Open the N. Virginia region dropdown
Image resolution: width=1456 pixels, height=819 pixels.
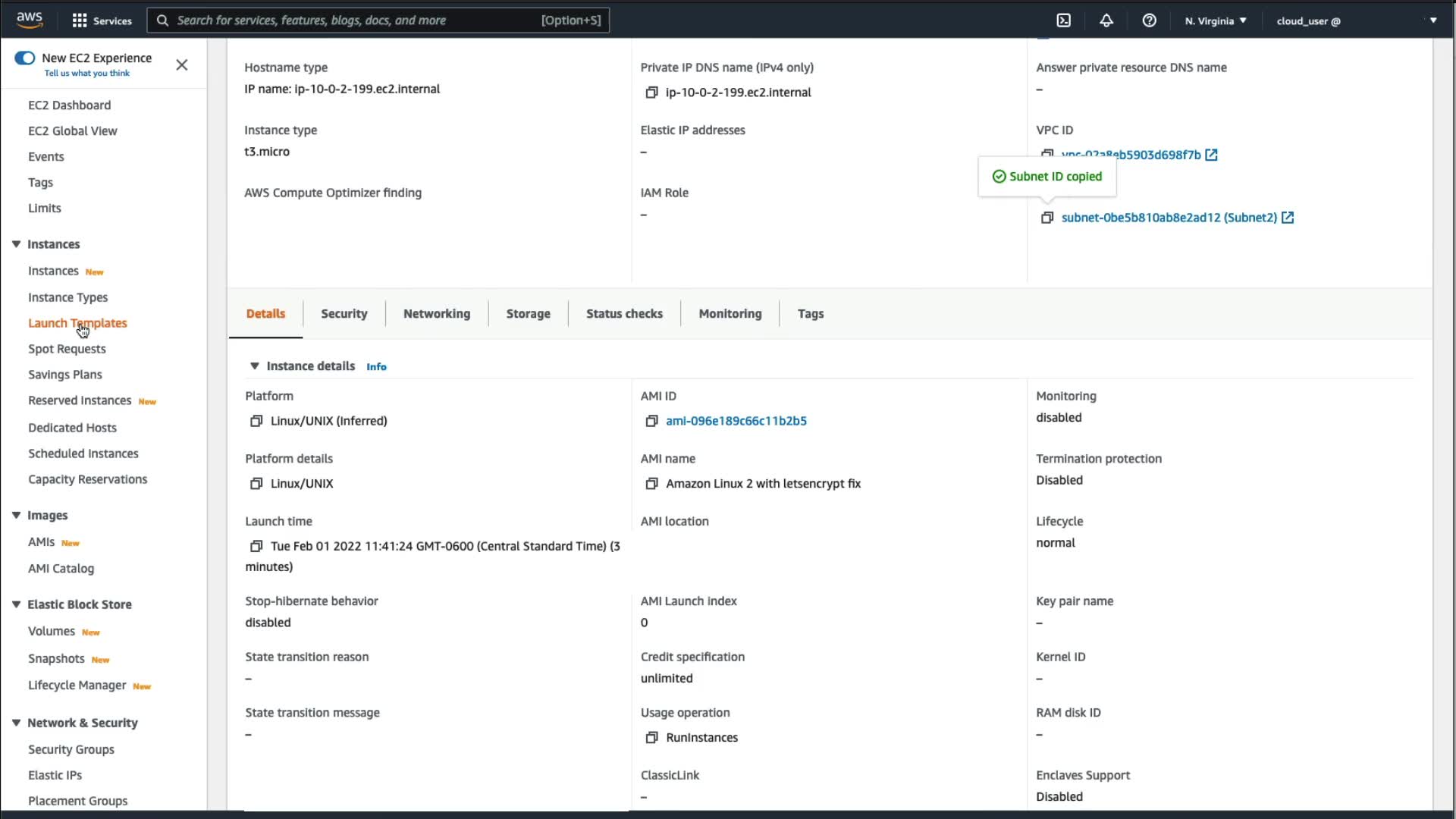[x=1216, y=20]
